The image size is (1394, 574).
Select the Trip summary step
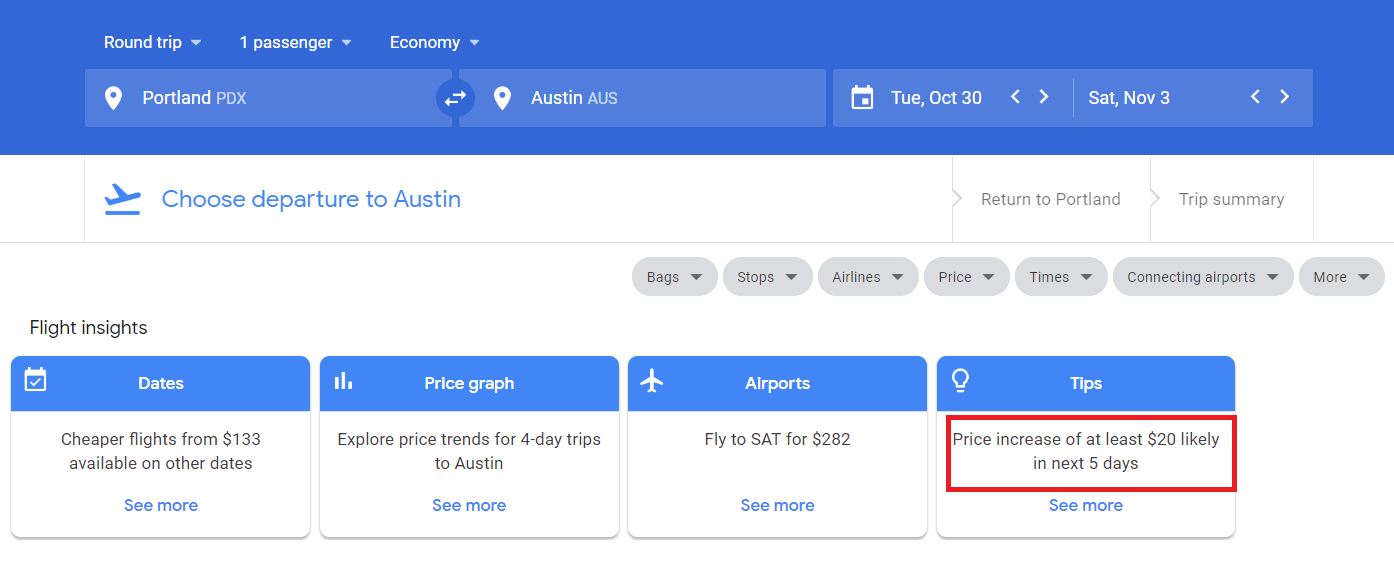1231,199
